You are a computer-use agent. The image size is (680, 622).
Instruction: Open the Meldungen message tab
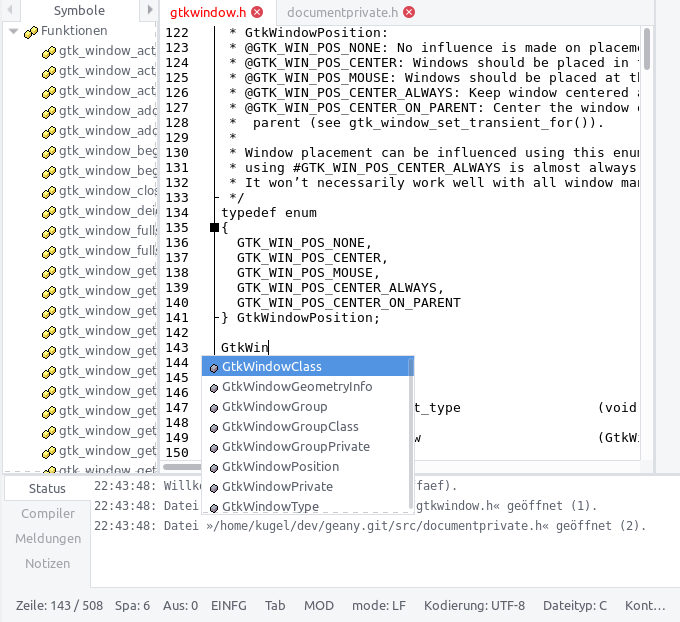[48, 539]
